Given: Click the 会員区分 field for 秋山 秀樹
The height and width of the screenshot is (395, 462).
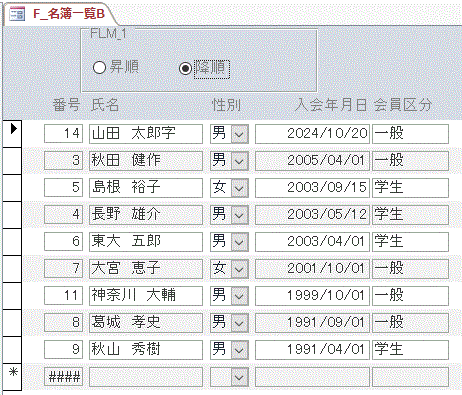Looking at the screenshot, I should (x=410, y=350).
